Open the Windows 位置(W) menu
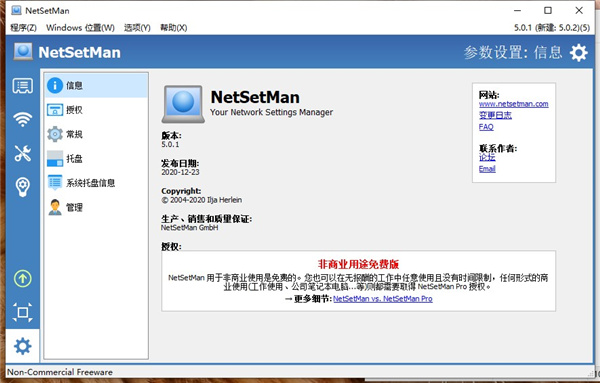This screenshot has height=383, width=600. 80,28
